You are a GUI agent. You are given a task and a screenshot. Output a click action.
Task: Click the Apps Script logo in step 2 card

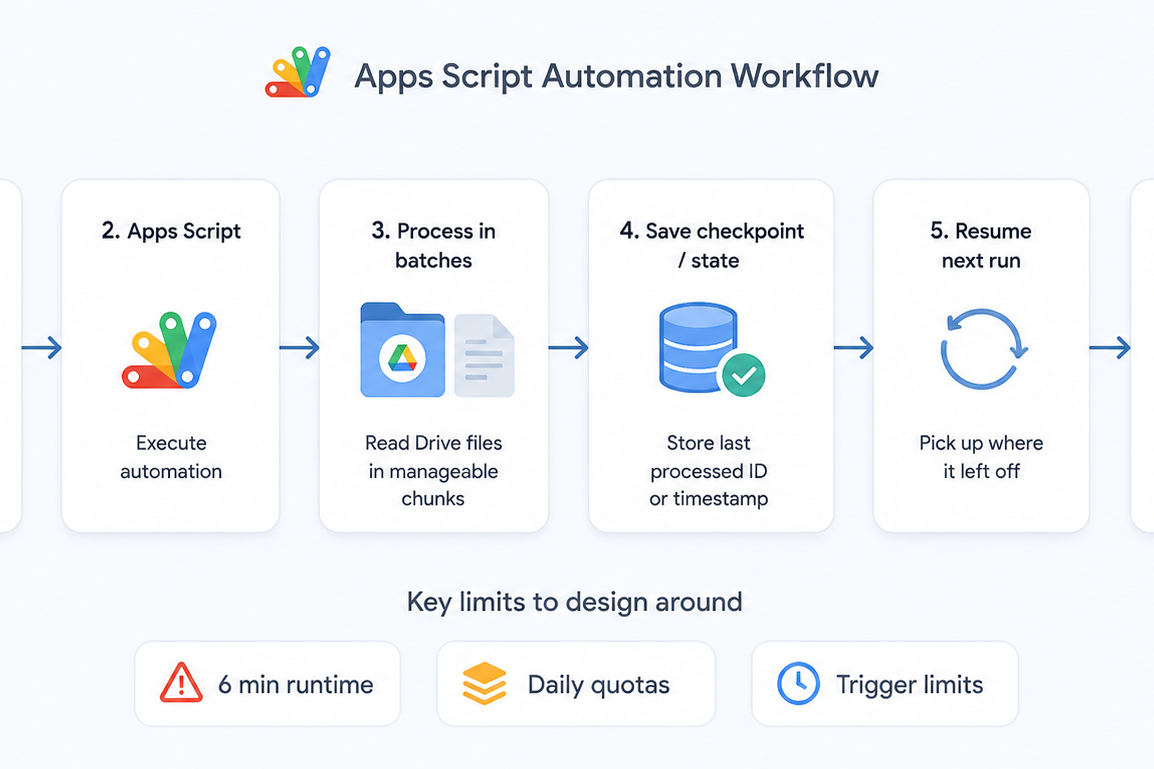(x=169, y=350)
